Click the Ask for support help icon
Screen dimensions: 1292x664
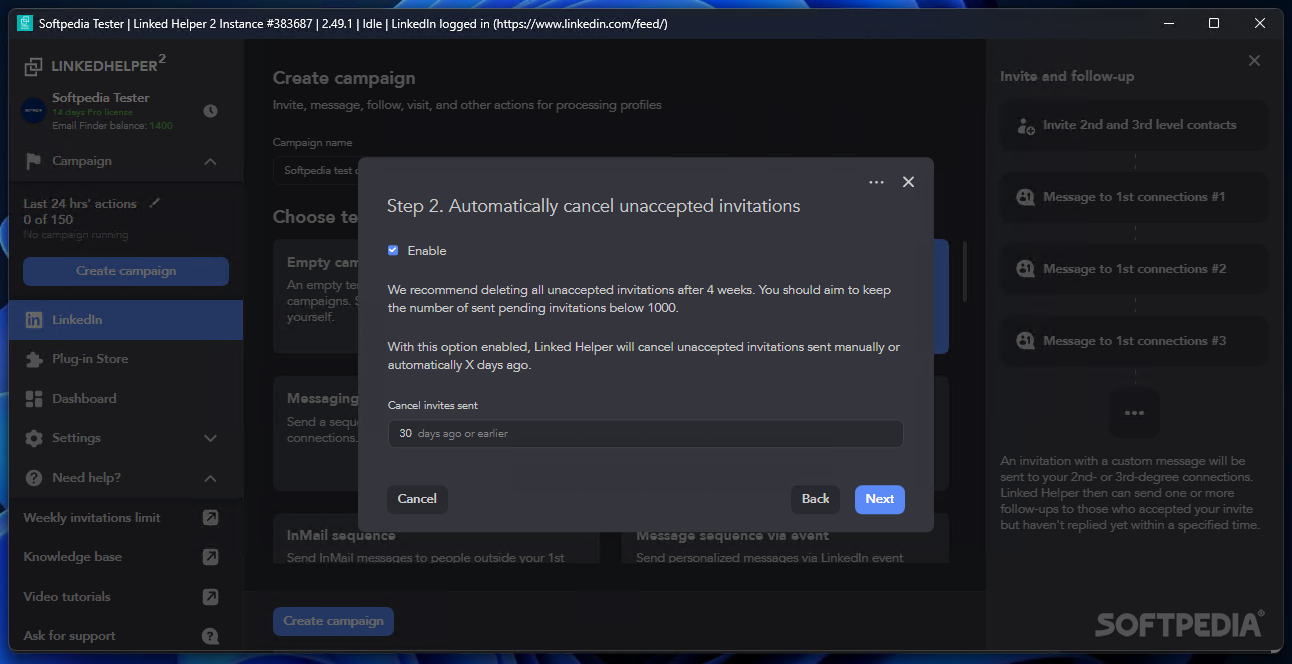point(210,636)
